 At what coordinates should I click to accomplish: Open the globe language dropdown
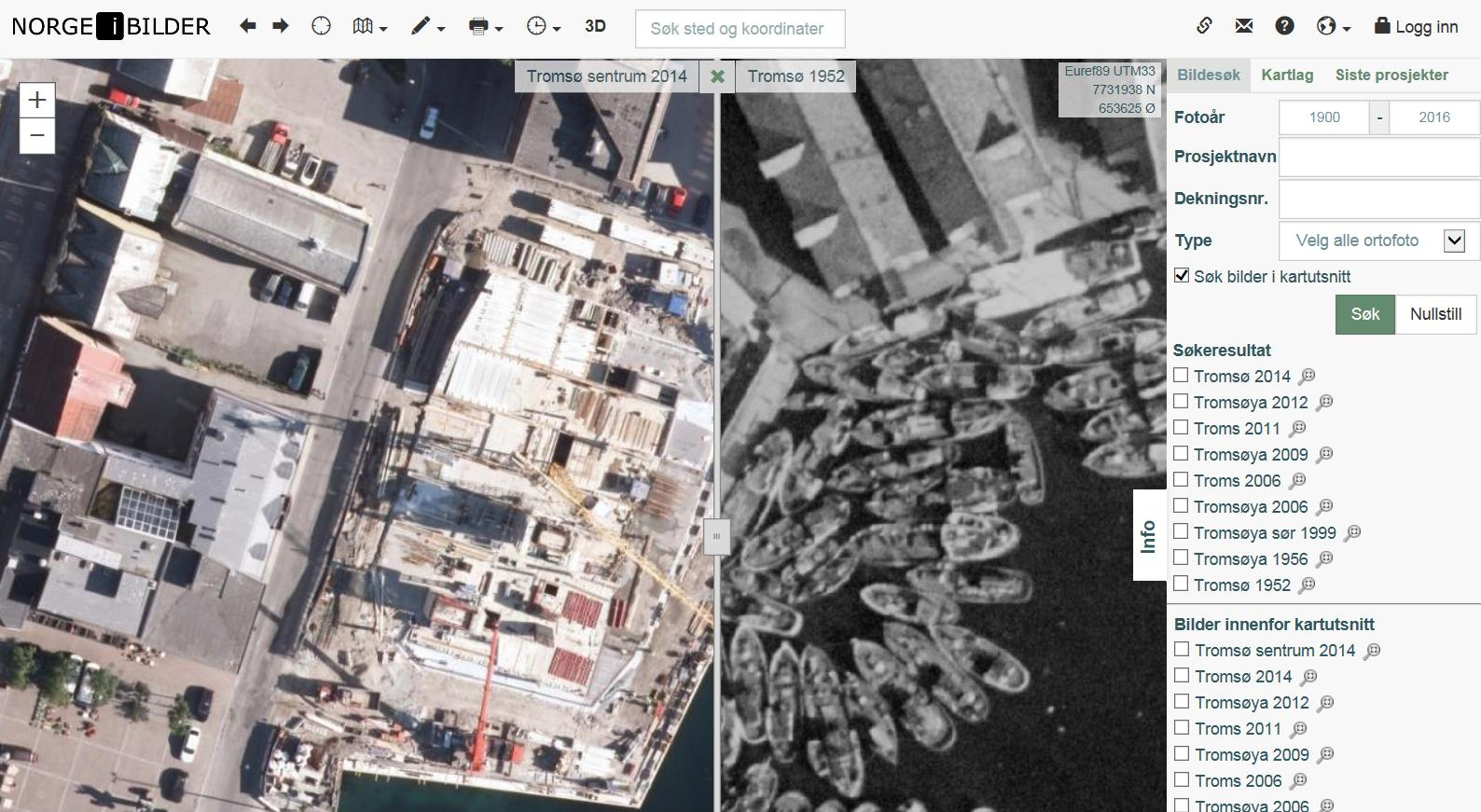pyautogui.click(x=1333, y=27)
